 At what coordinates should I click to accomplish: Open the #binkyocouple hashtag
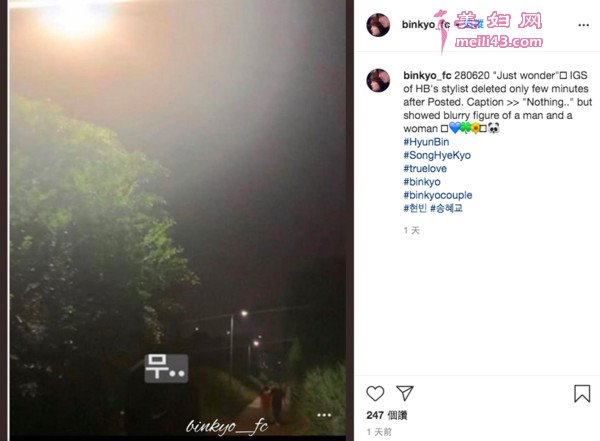pos(437,195)
